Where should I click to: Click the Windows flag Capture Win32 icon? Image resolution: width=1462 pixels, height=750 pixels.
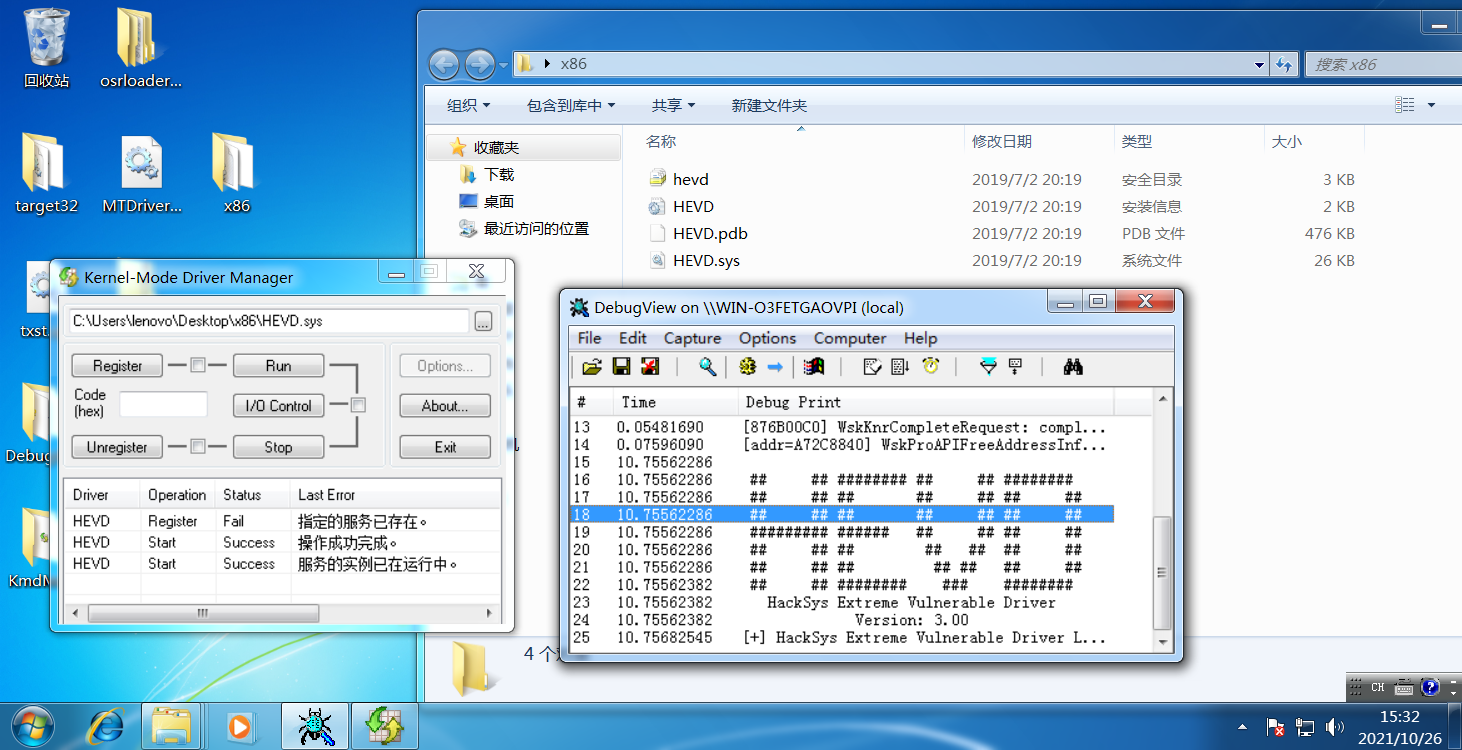814,367
